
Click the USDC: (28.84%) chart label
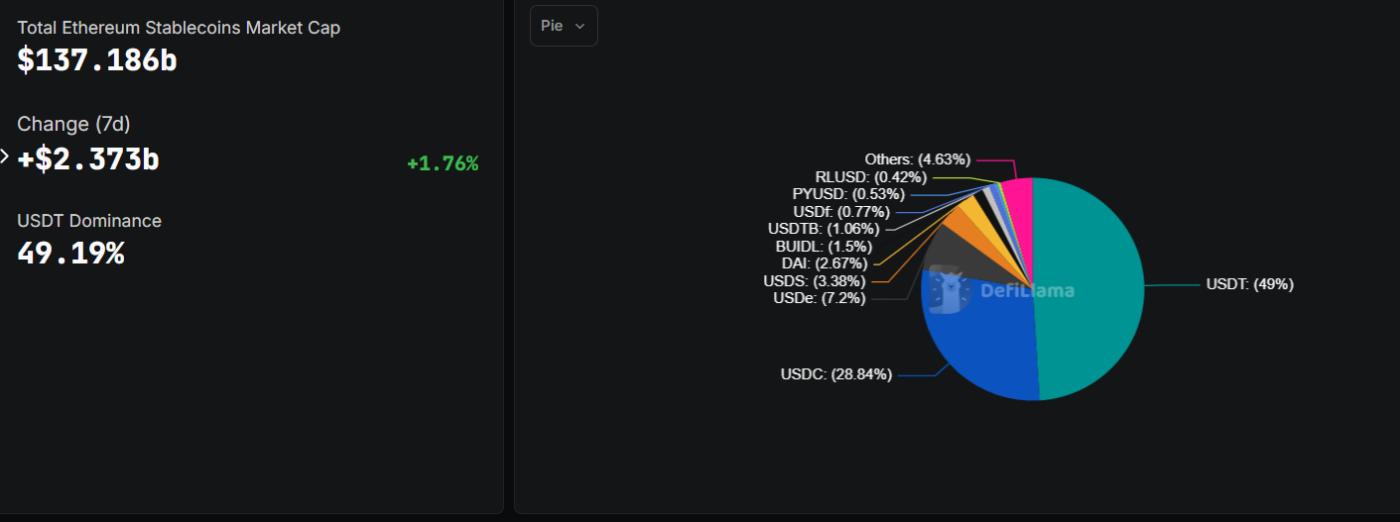point(836,375)
